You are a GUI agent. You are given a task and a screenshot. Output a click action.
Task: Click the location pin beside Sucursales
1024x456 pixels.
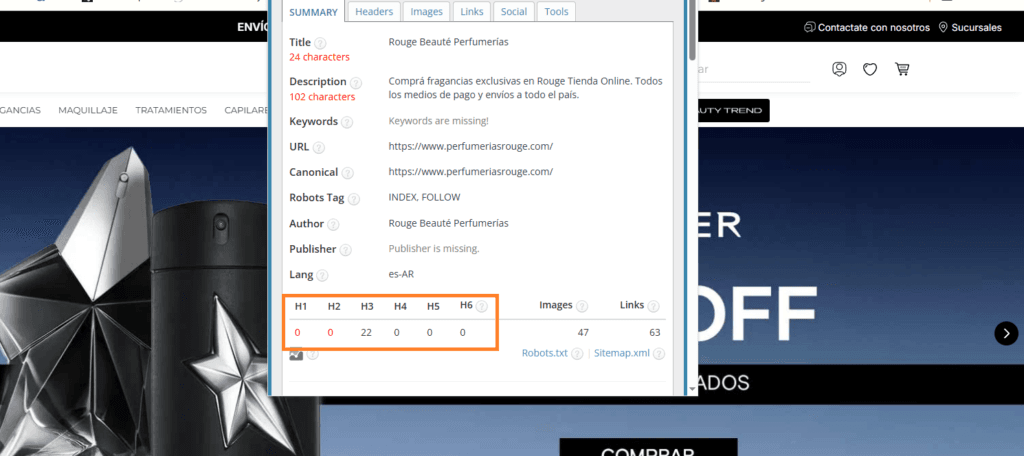943,27
